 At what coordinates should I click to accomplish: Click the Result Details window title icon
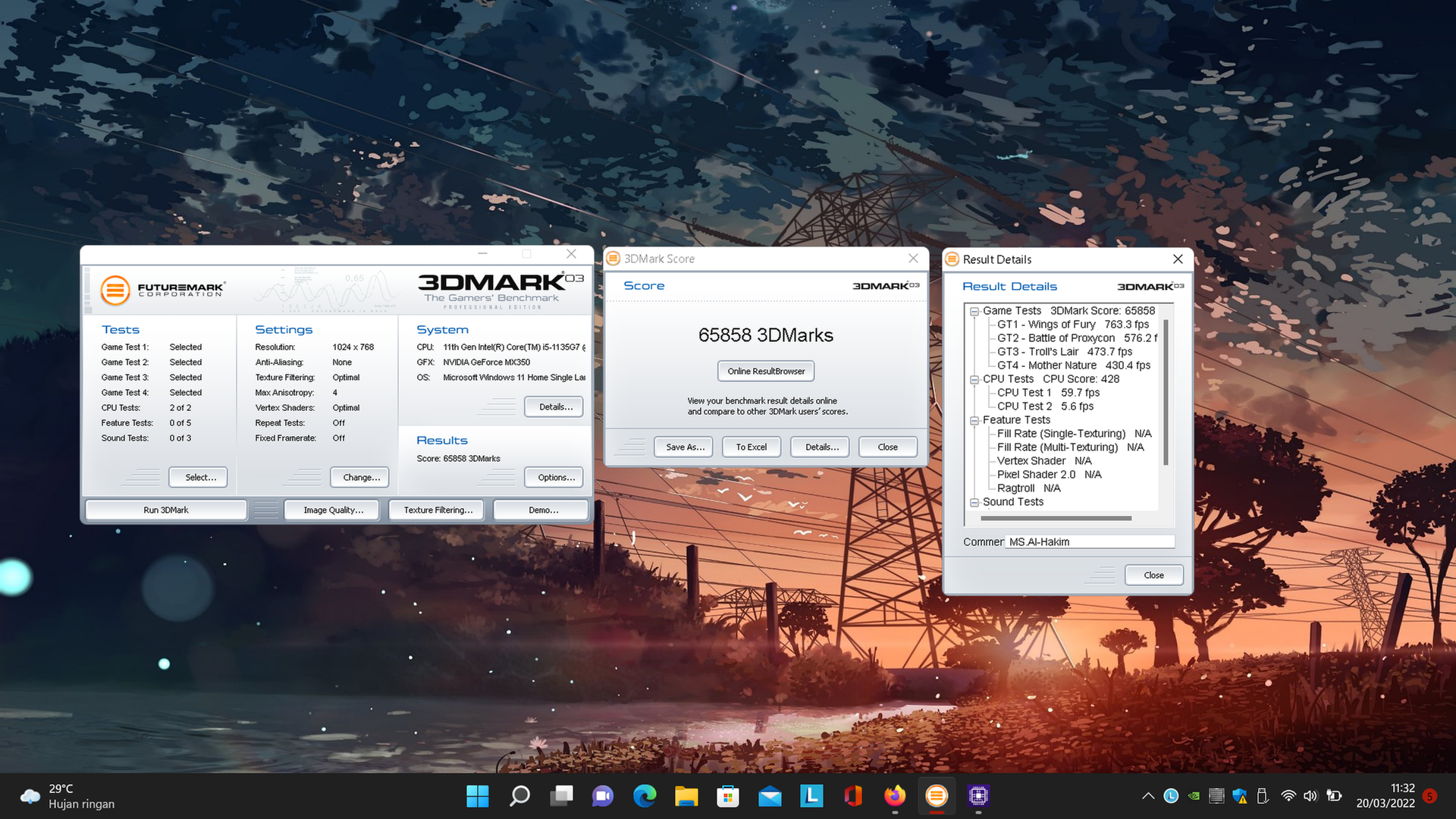[952, 259]
